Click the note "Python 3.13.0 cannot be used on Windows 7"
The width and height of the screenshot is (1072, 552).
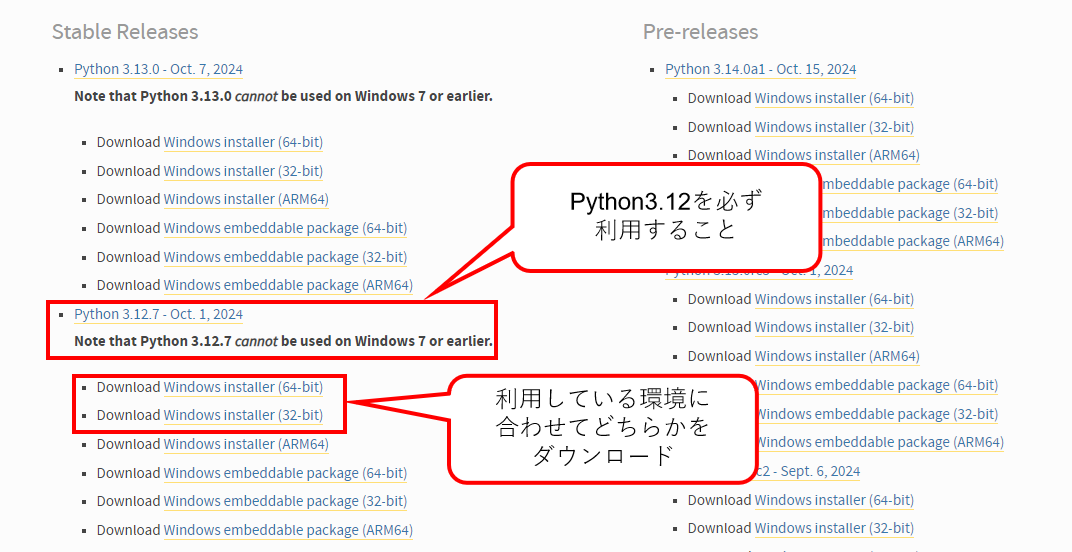[x=283, y=96]
